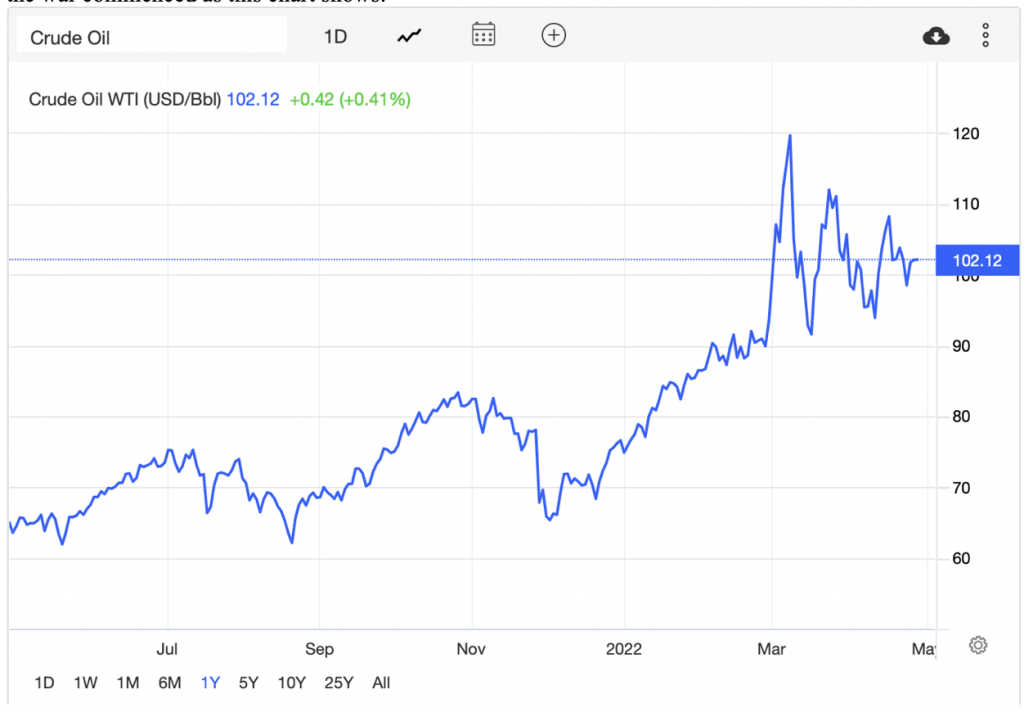Click the 80 price axis label
The image size is (1024, 712).
[x=961, y=417]
